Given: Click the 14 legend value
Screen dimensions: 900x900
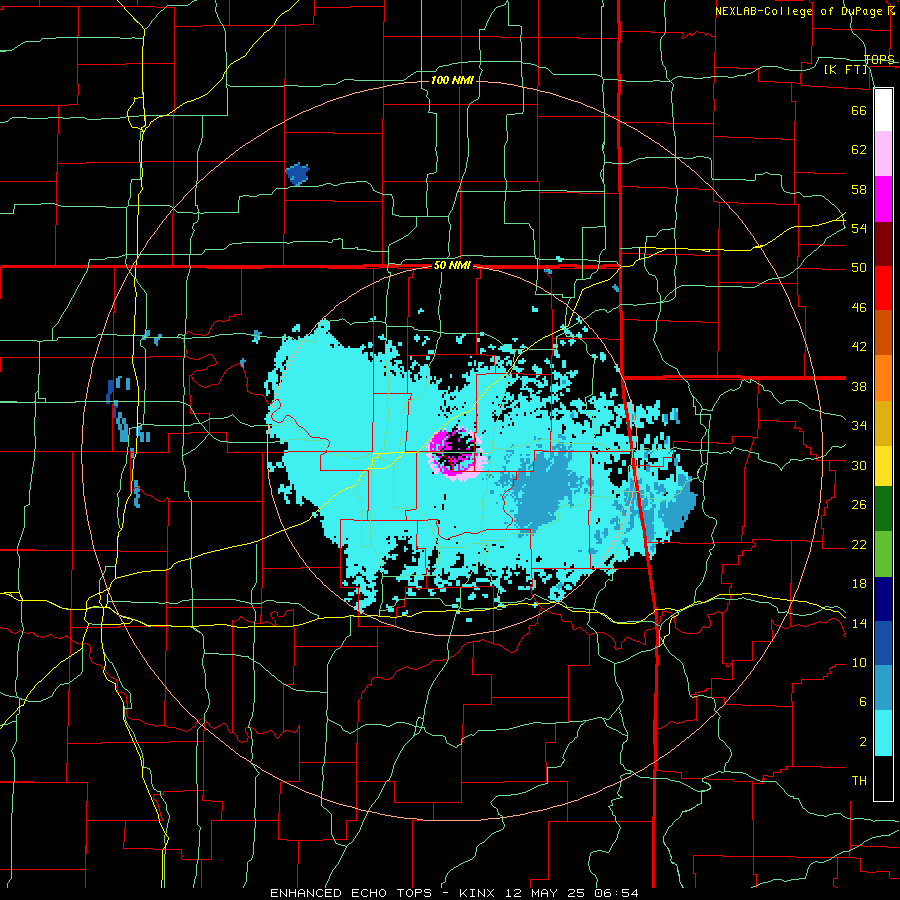Looking at the screenshot, I should [859, 623].
